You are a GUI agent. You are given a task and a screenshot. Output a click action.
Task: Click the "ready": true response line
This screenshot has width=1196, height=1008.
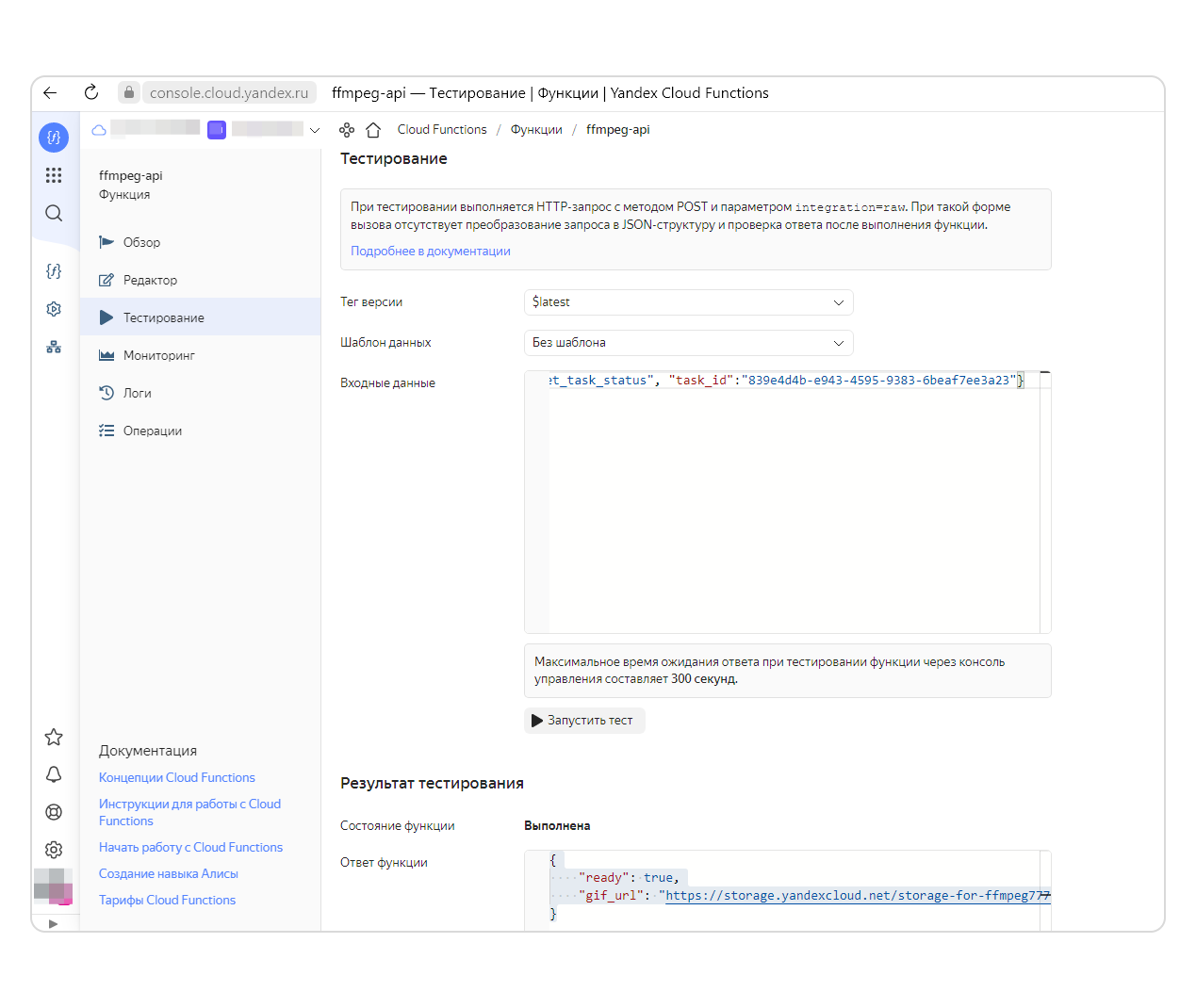tap(629, 878)
